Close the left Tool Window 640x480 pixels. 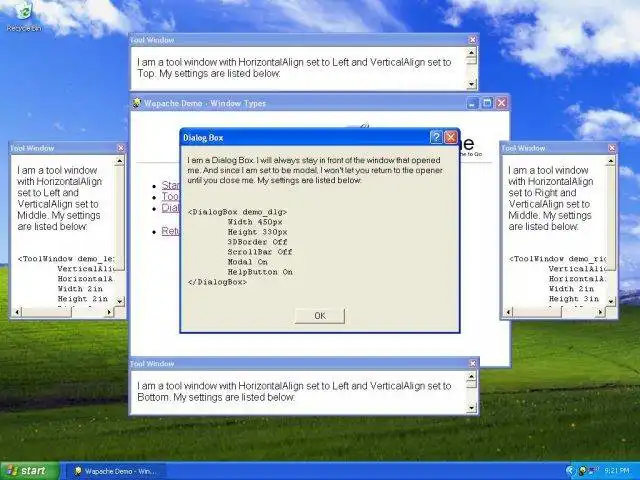coord(120,148)
